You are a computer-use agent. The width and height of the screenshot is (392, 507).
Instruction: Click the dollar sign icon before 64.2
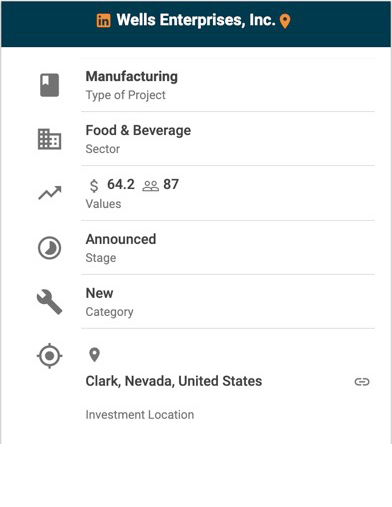point(94,186)
